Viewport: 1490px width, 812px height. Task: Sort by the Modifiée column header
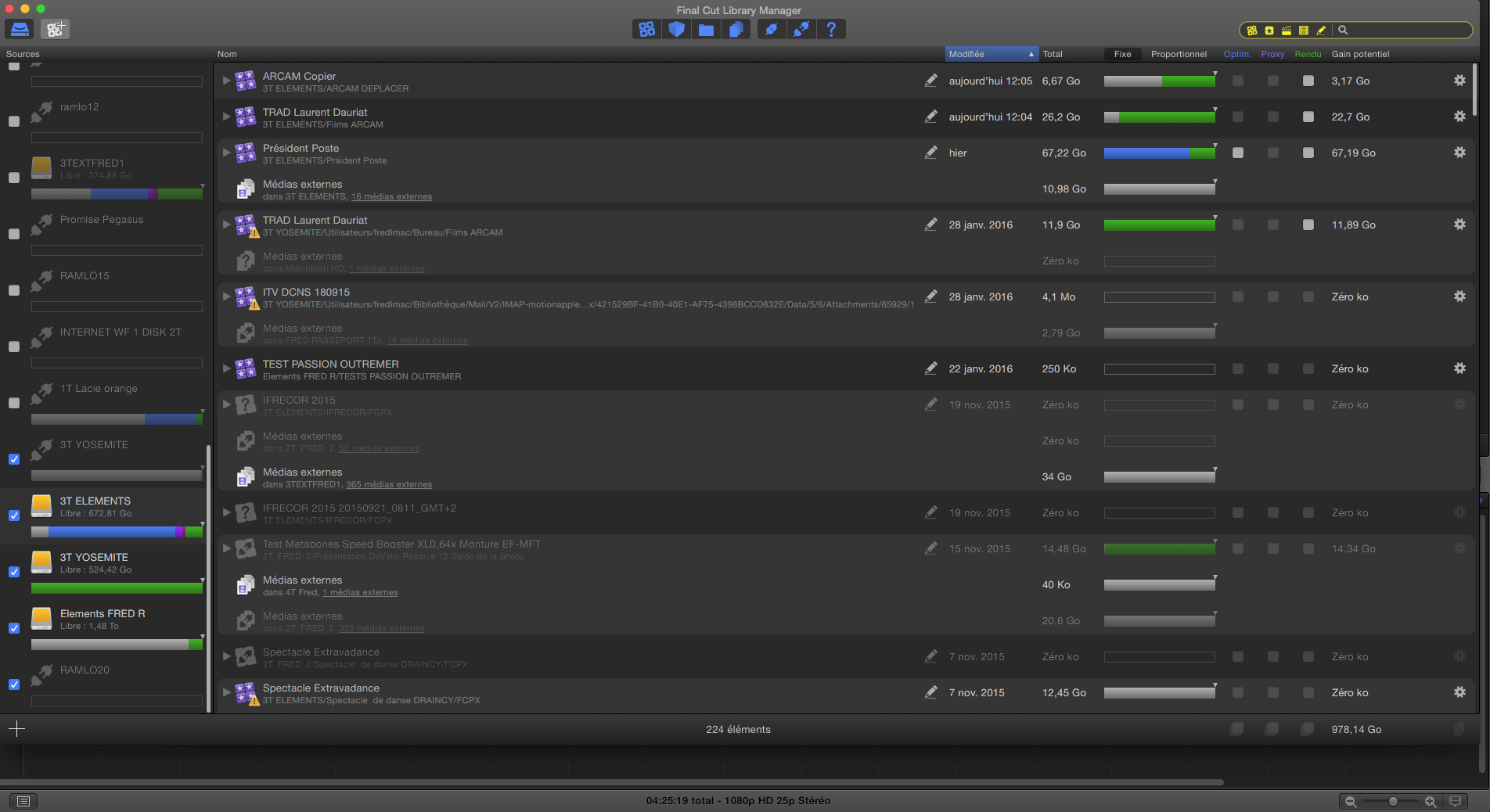[x=988, y=54]
